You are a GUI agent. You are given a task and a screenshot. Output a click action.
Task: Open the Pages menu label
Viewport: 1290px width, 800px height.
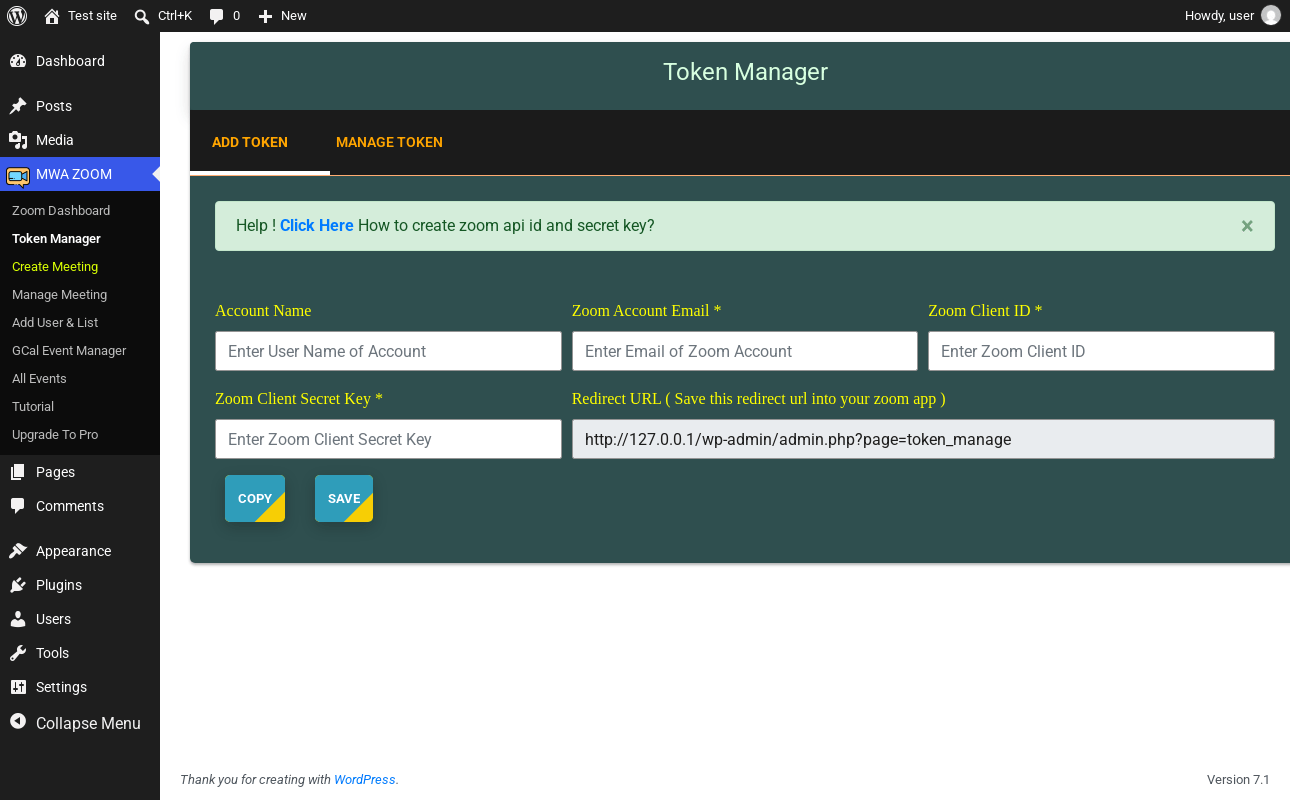(x=55, y=472)
